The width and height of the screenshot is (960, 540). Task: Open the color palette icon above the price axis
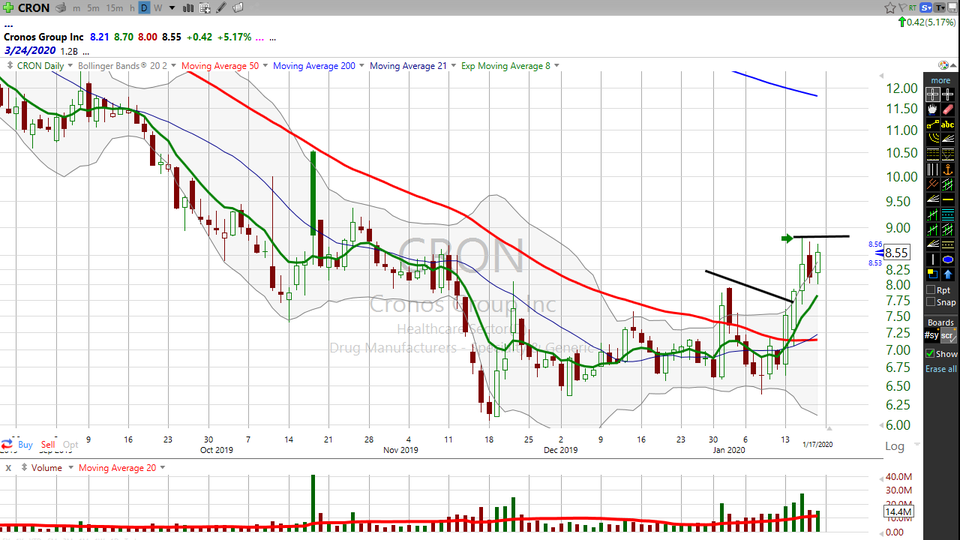[943, 65]
